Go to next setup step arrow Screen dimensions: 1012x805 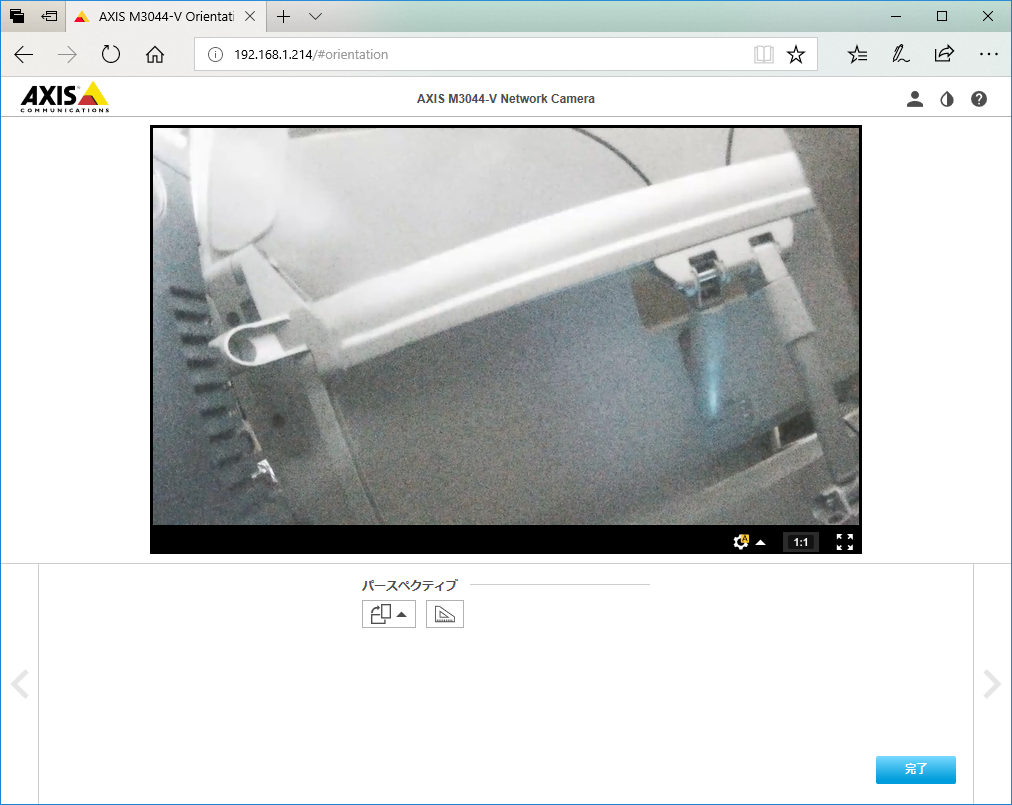992,684
